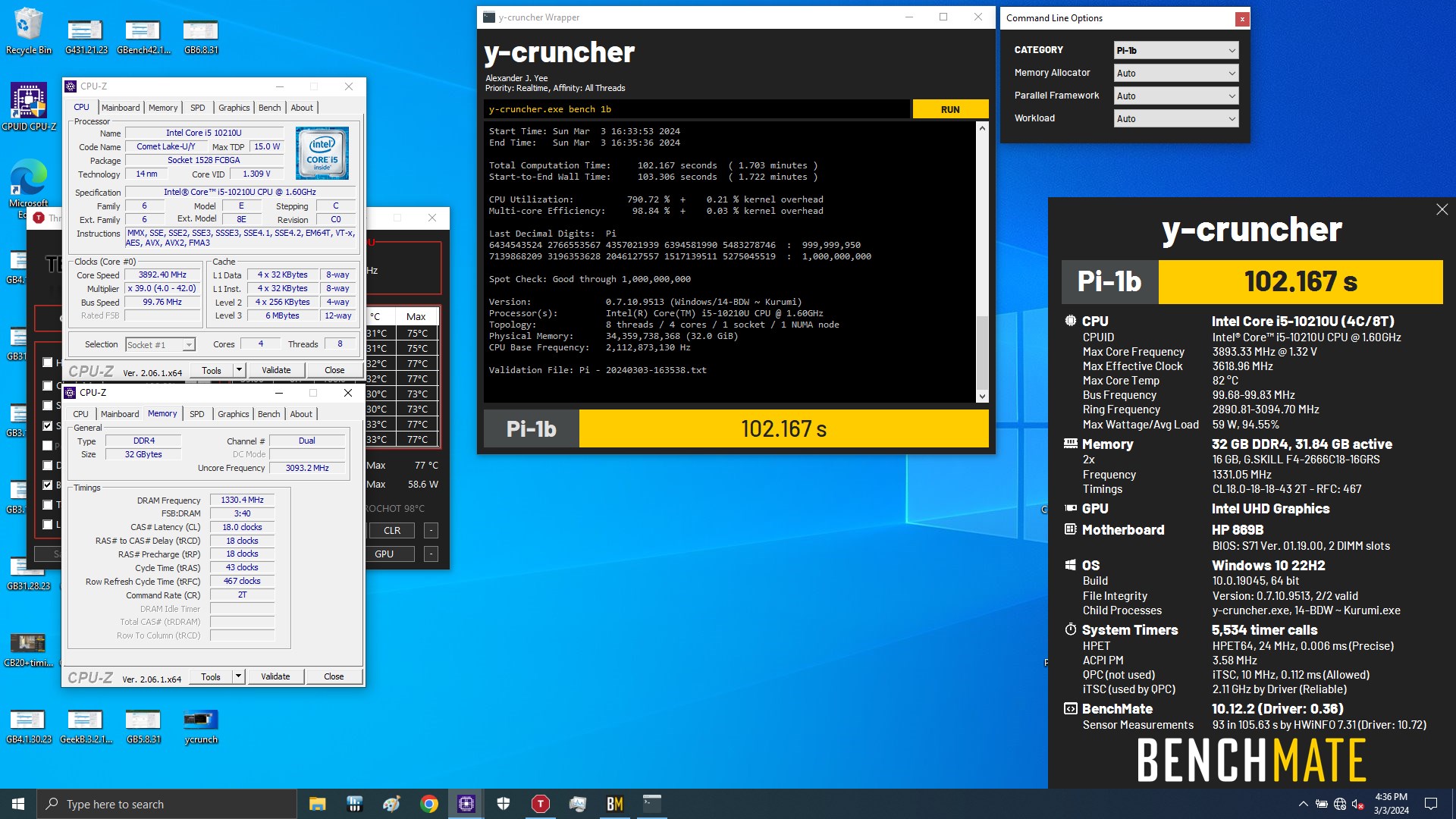This screenshot has width=1456, height=819.
Task: Open the GBench42.1 desktop shortcut
Action: (x=143, y=36)
